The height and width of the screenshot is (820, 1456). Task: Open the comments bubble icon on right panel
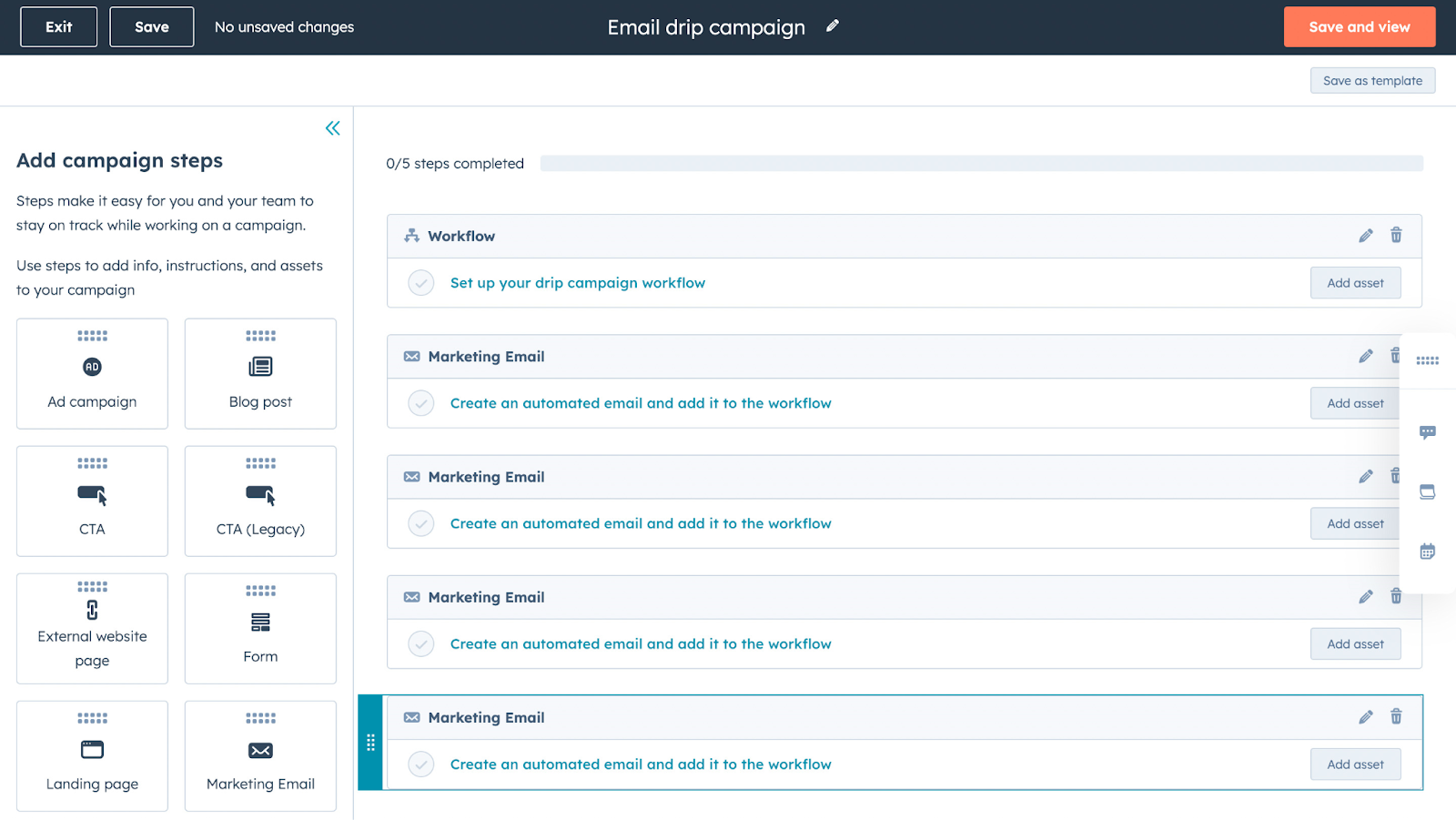click(x=1427, y=432)
